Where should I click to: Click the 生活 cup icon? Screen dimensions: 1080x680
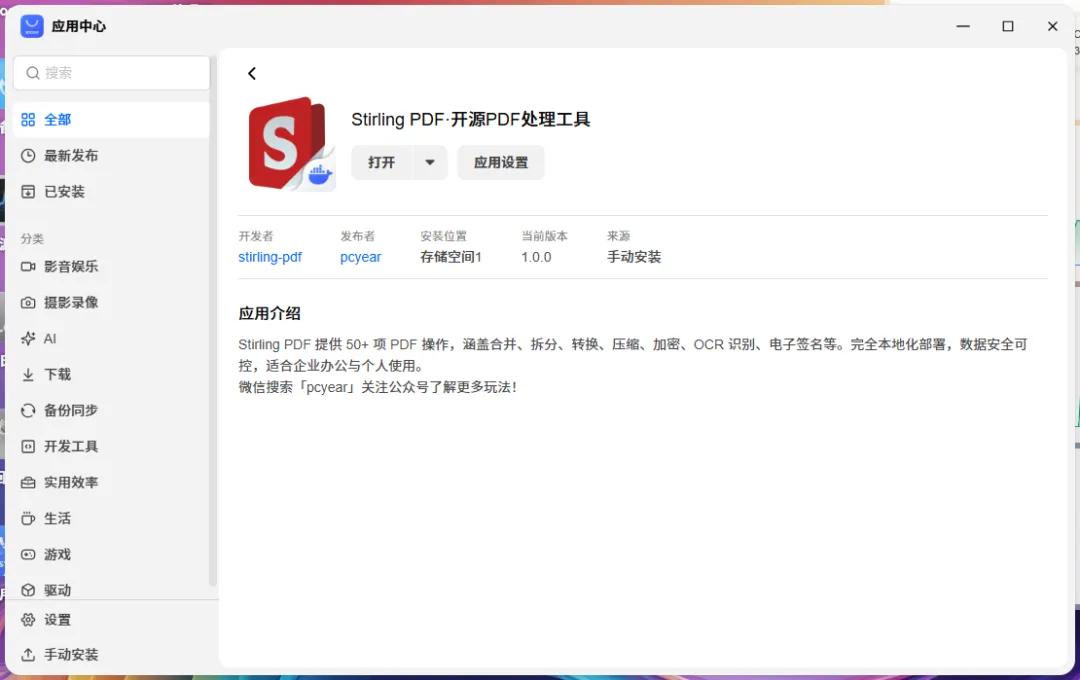coord(28,518)
